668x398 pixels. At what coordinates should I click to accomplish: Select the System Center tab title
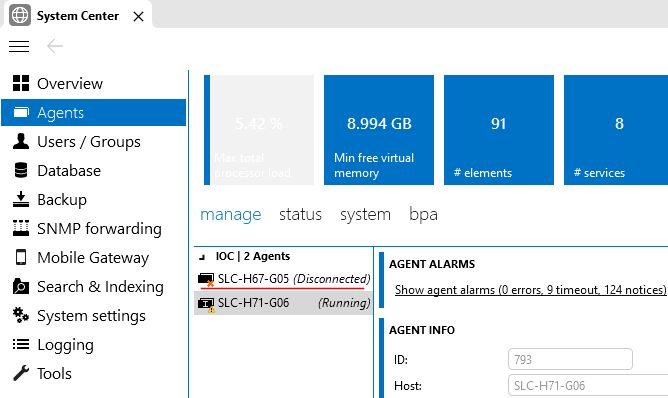click(78, 16)
